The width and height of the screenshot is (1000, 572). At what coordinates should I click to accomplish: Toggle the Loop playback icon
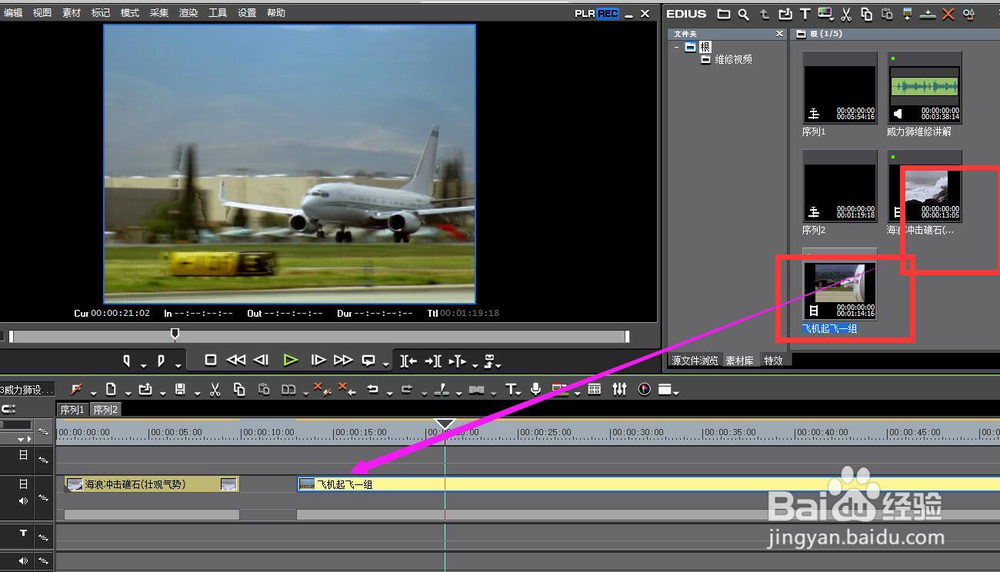[369, 360]
